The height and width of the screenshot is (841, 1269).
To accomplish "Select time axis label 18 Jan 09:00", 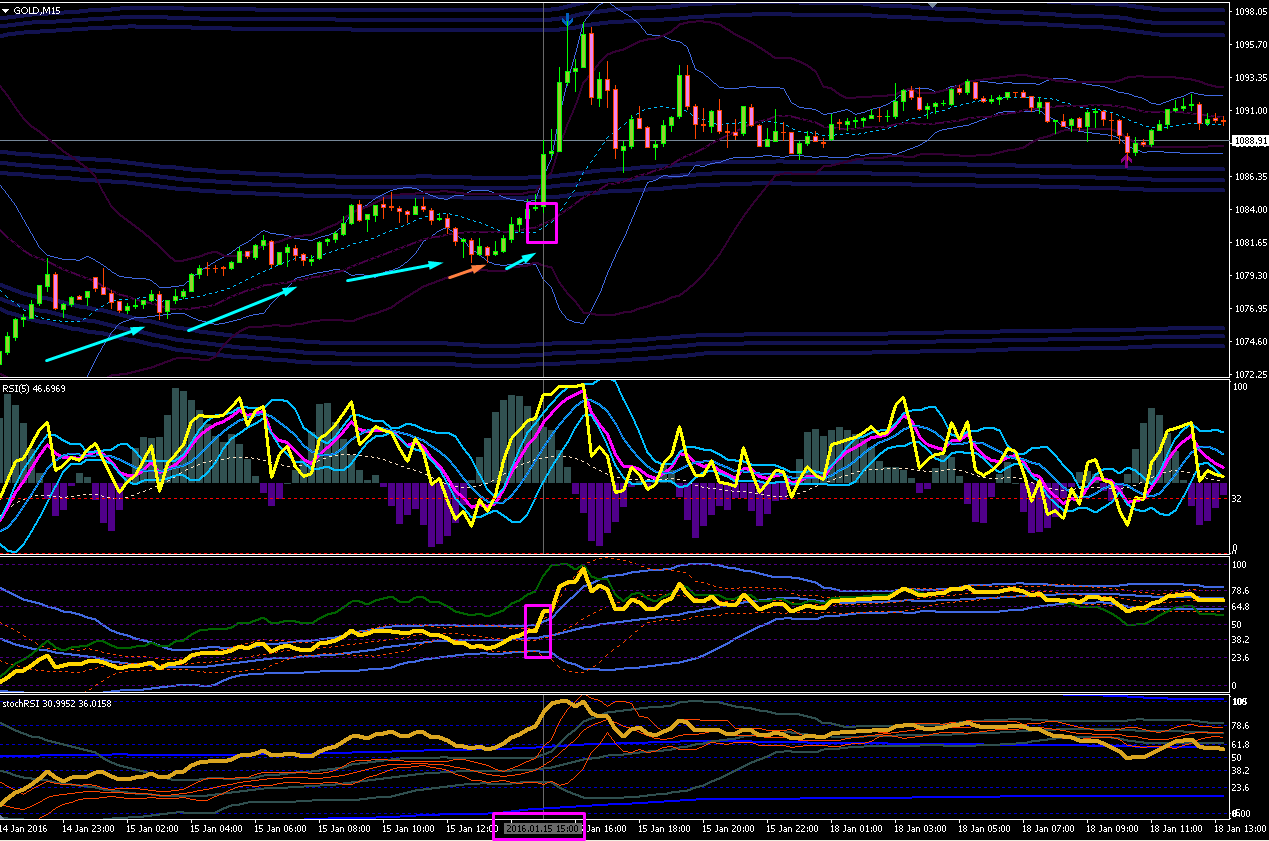I will pos(1112,829).
